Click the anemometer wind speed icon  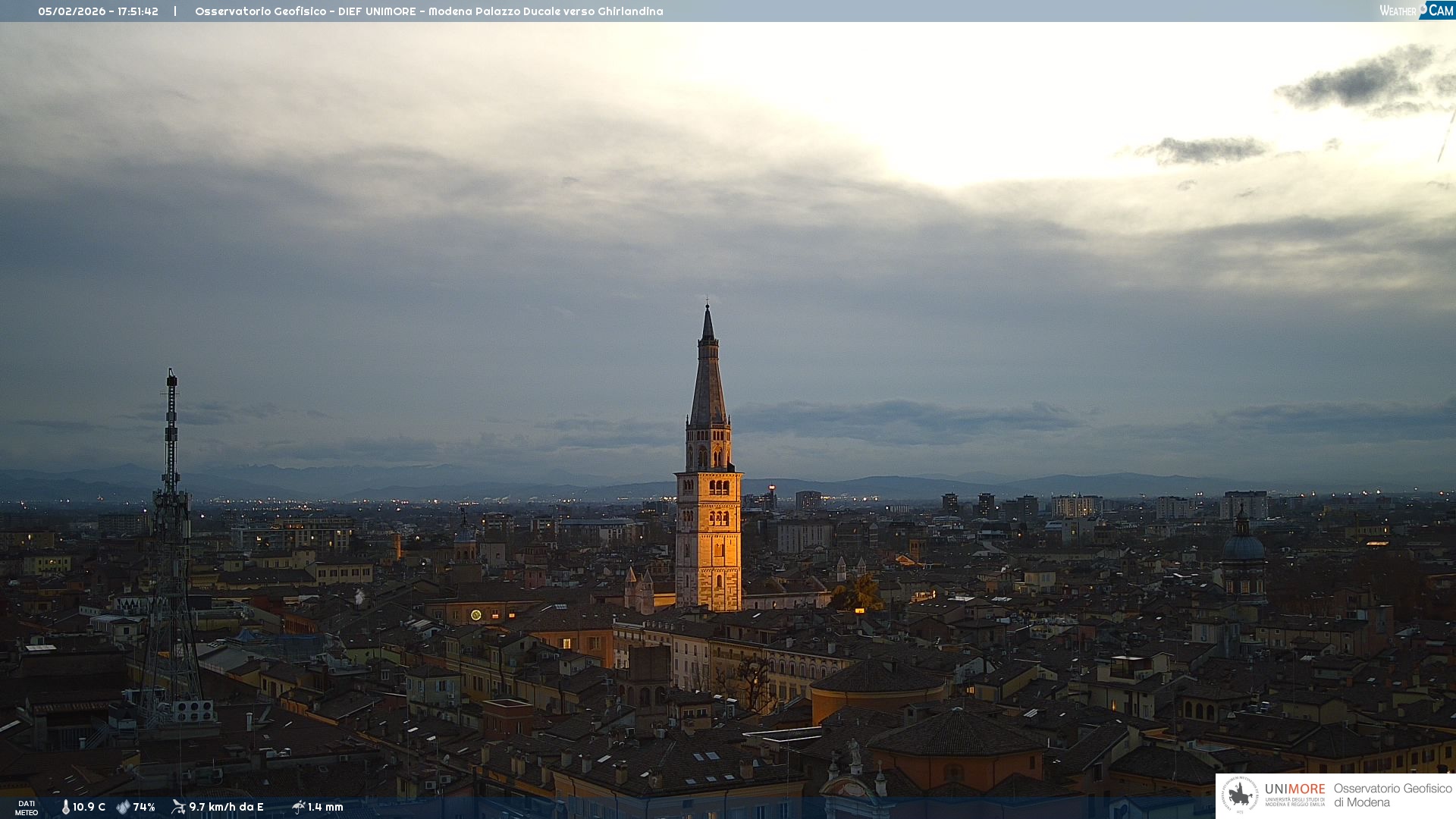tap(179, 807)
